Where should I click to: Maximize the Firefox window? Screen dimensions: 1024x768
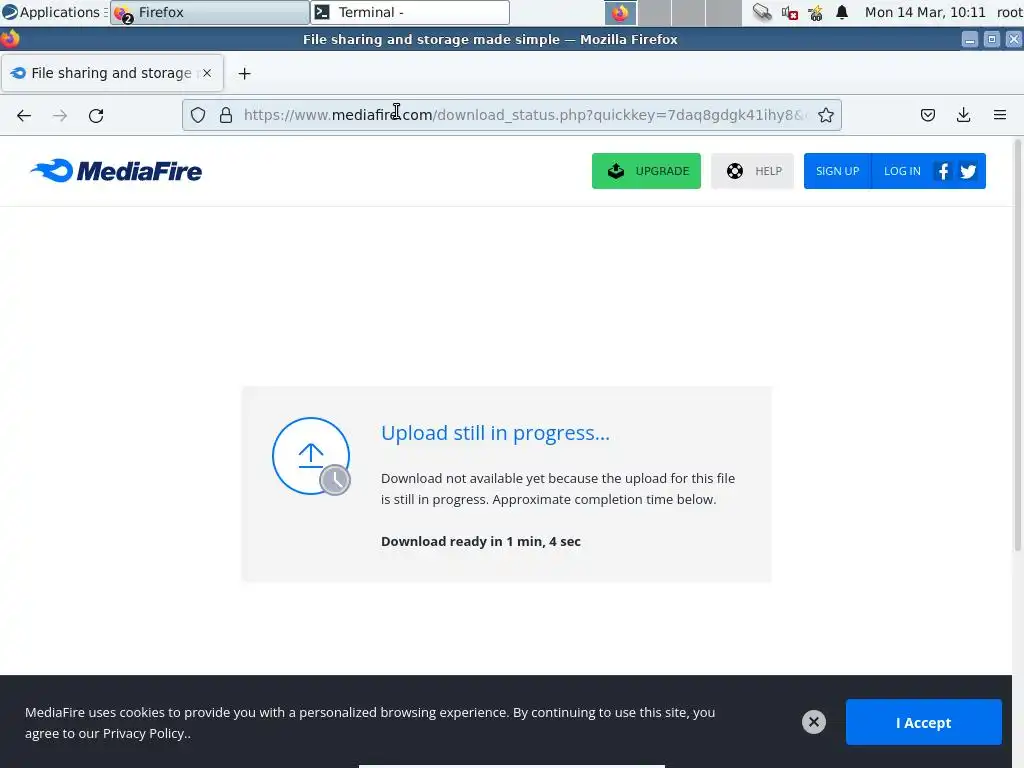tap(991, 40)
